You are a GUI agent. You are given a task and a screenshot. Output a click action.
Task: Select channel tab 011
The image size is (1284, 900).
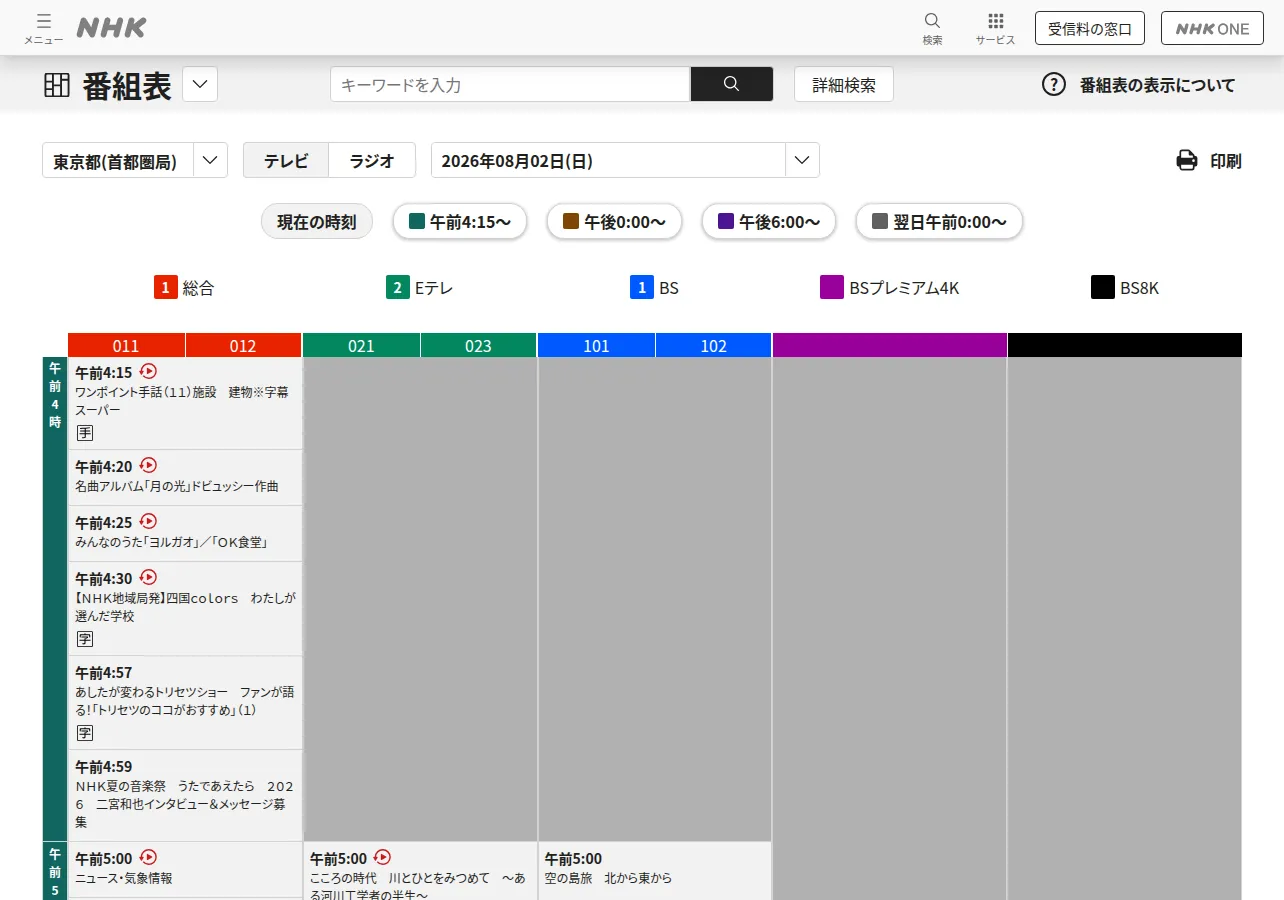click(126, 345)
